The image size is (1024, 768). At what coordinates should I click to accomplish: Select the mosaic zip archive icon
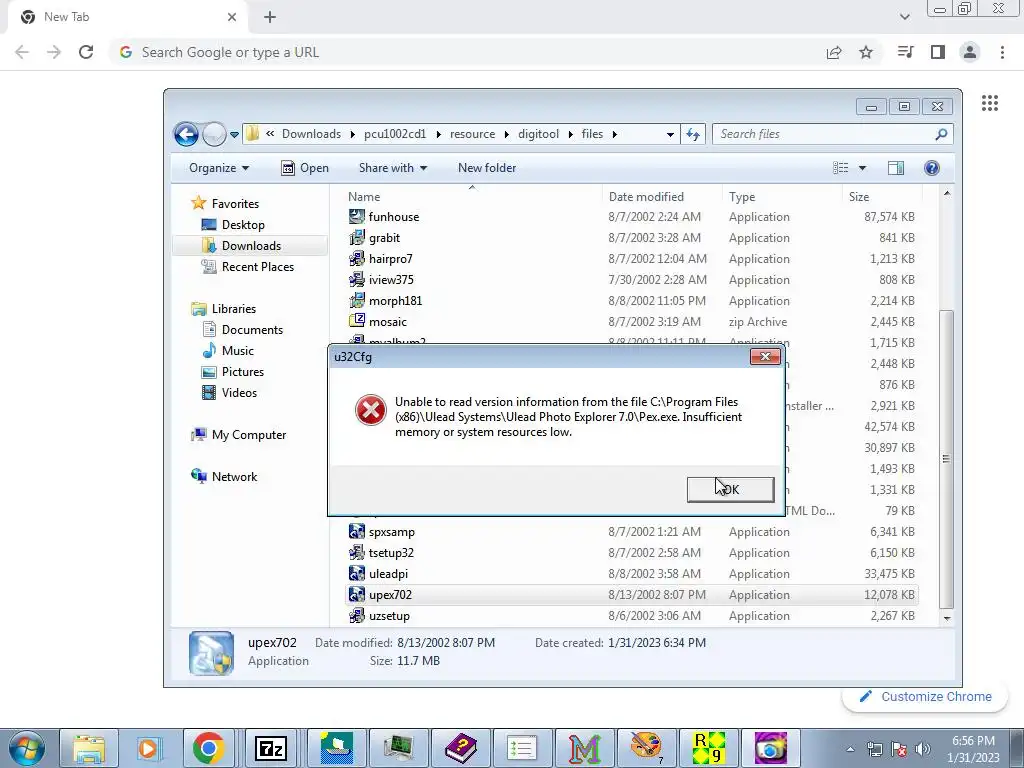pyautogui.click(x=357, y=321)
